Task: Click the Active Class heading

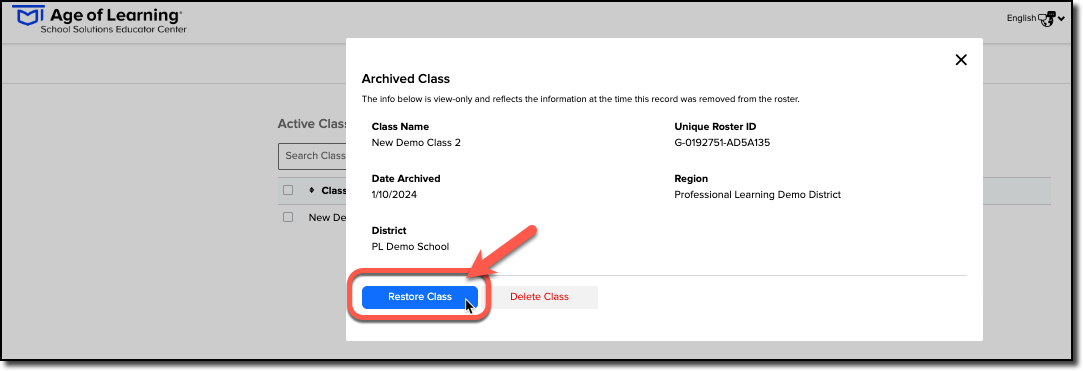Action: [x=312, y=124]
